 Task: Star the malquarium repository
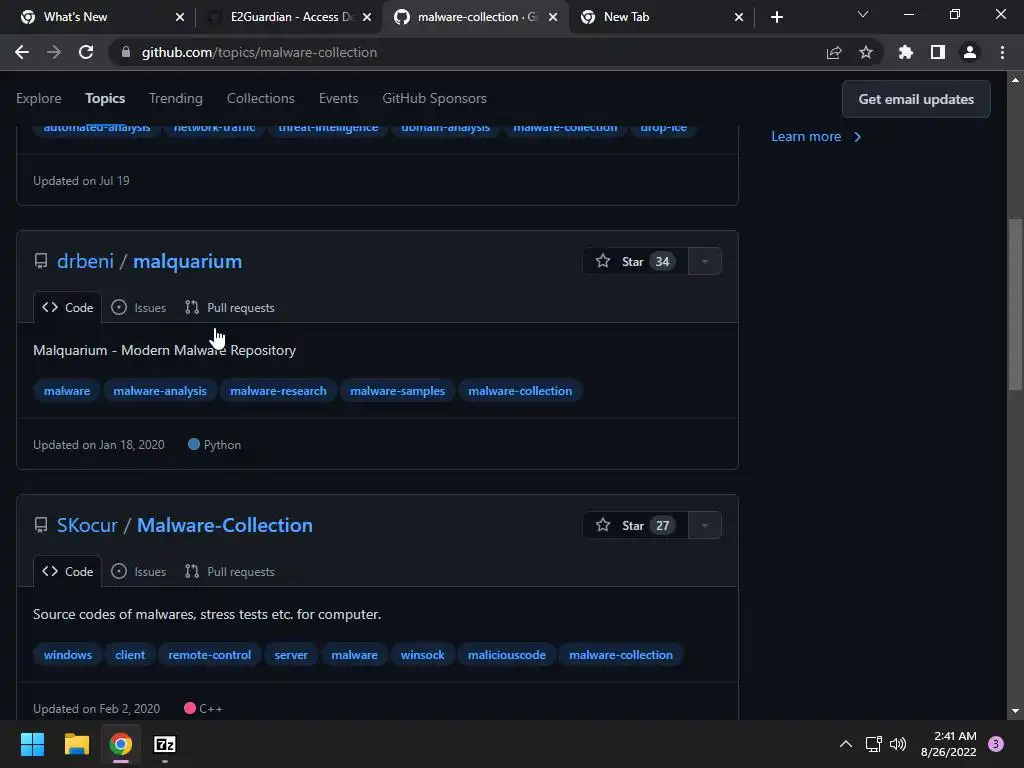tap(635, 261)
